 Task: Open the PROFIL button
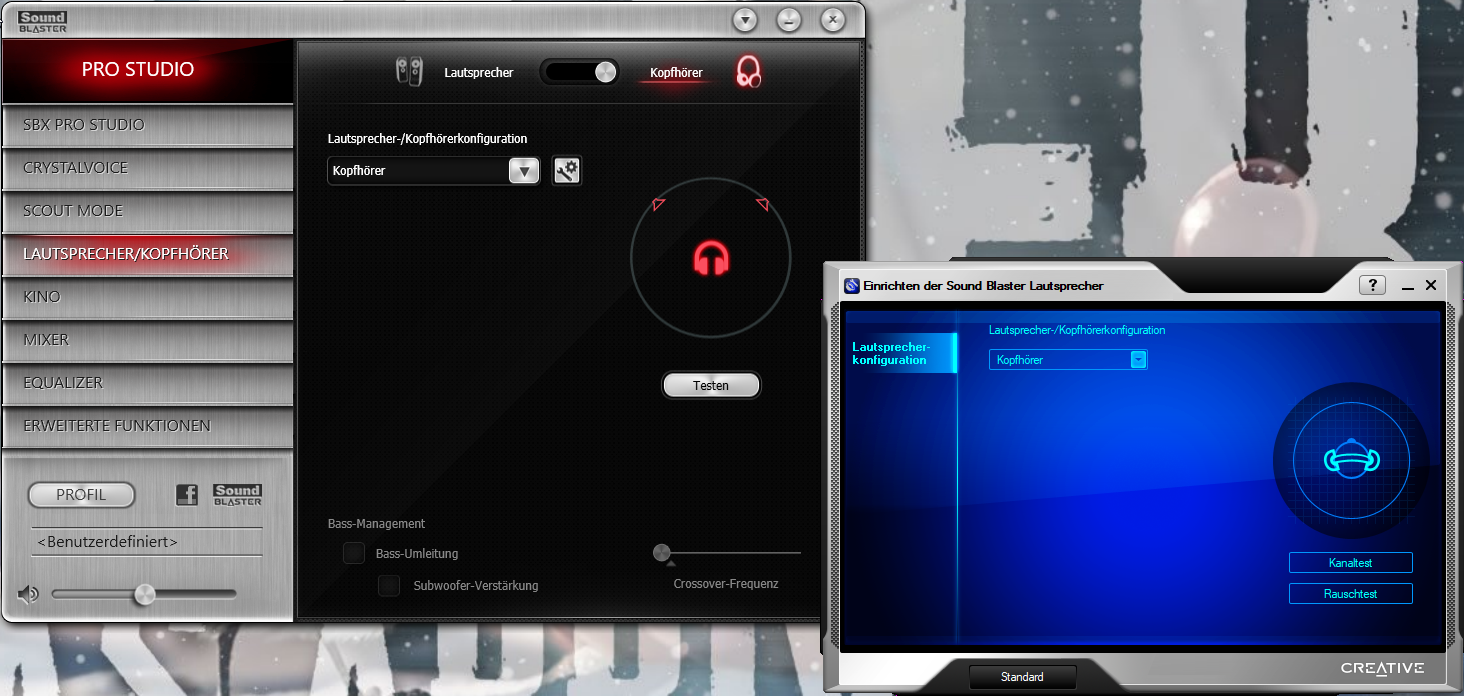(x=81, y=495)
